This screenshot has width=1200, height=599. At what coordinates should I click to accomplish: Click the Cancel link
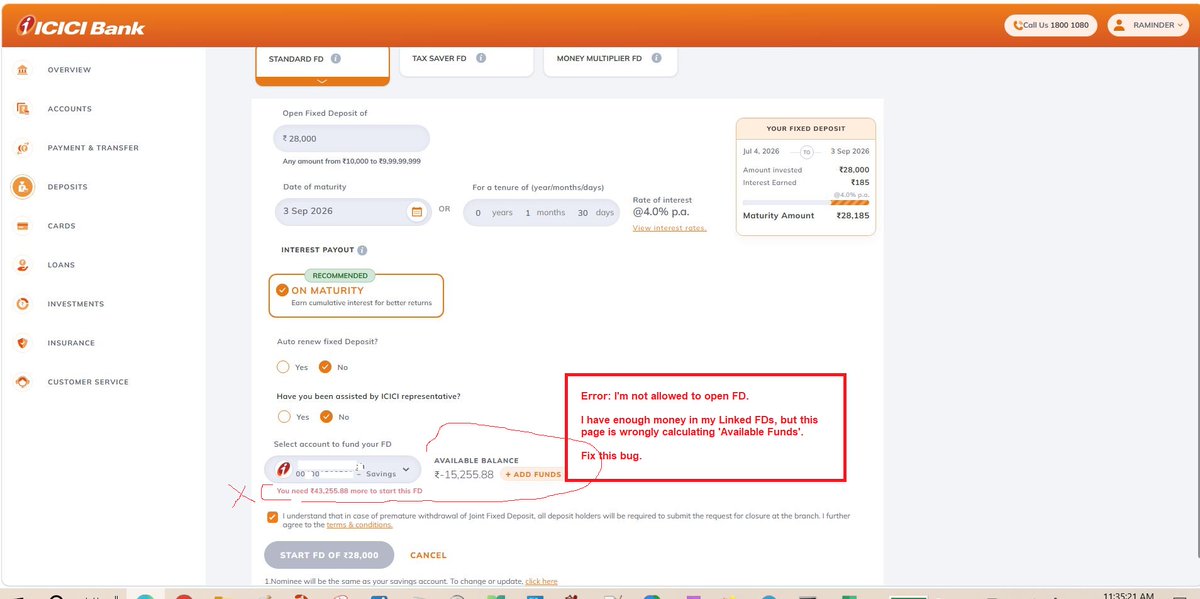[x=428, y=555]
